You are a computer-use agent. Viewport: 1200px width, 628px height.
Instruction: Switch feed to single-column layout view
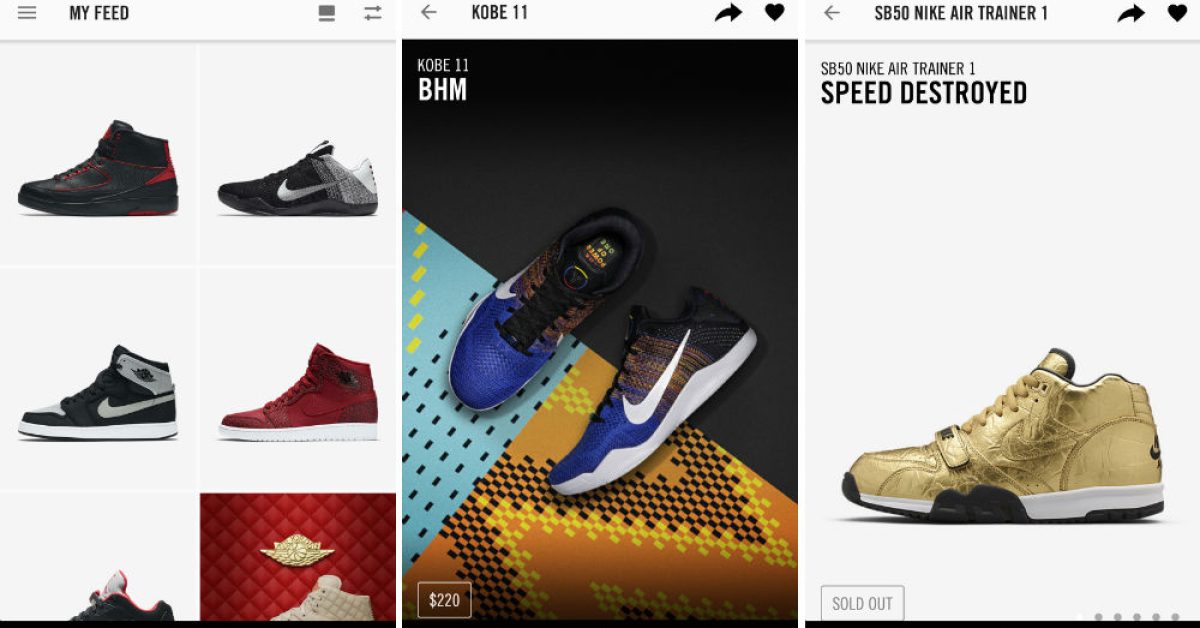[327, 14]
